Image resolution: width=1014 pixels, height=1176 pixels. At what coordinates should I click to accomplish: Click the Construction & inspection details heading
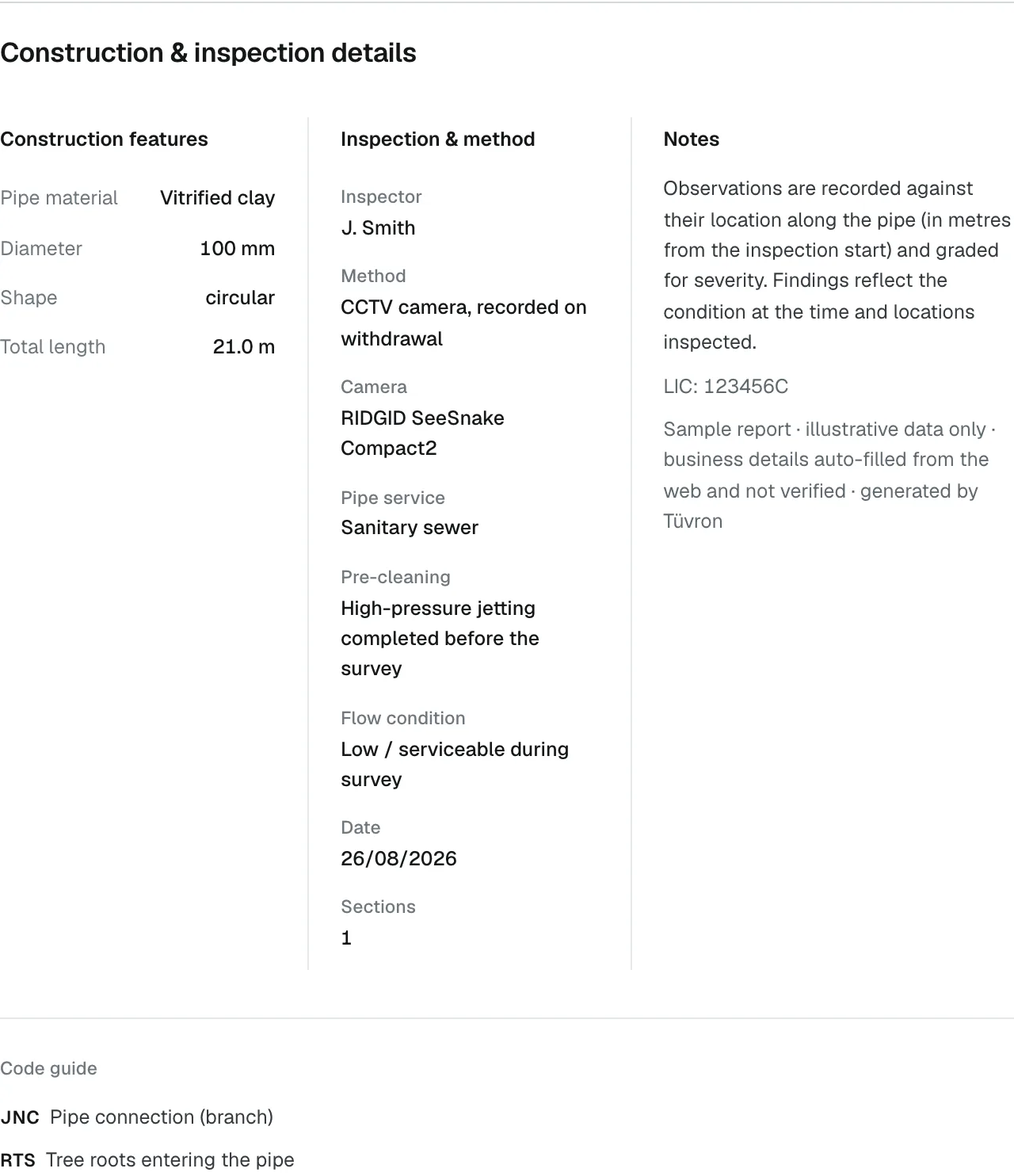point(208,53)
